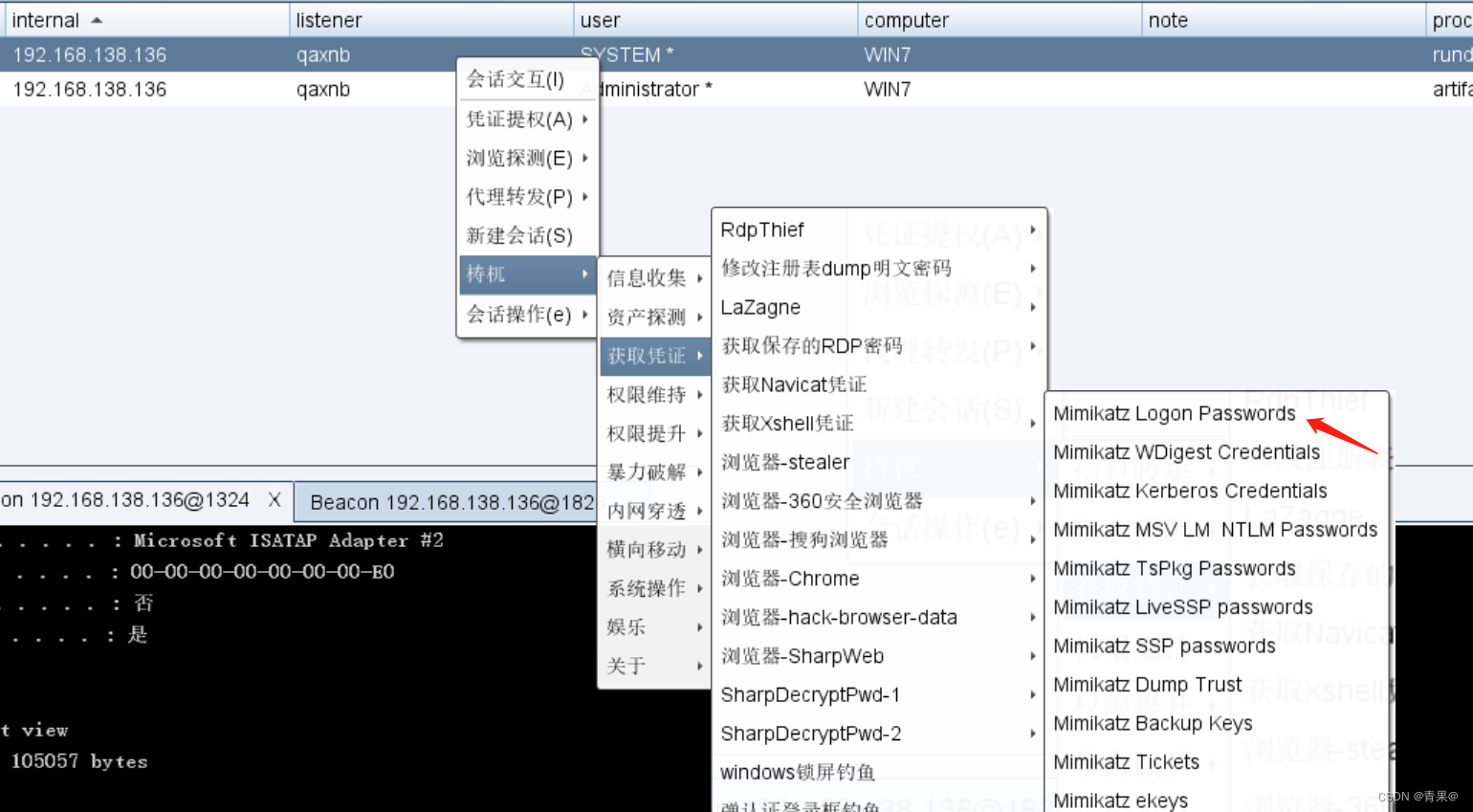
Task: Select windows锁屏钓鱼 item
Action: coord(879,772)
